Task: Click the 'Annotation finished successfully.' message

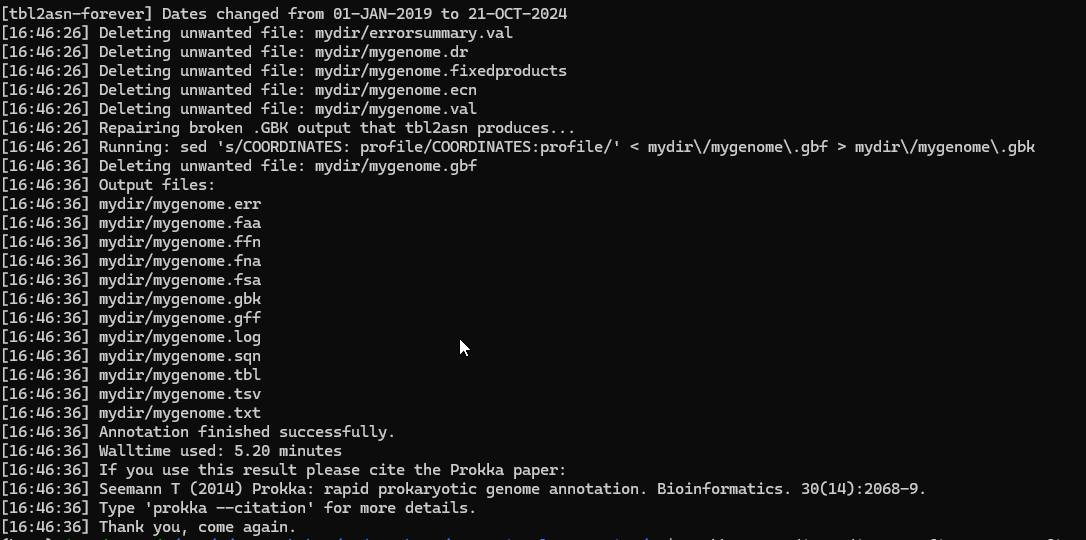Action: click(246, 432)
